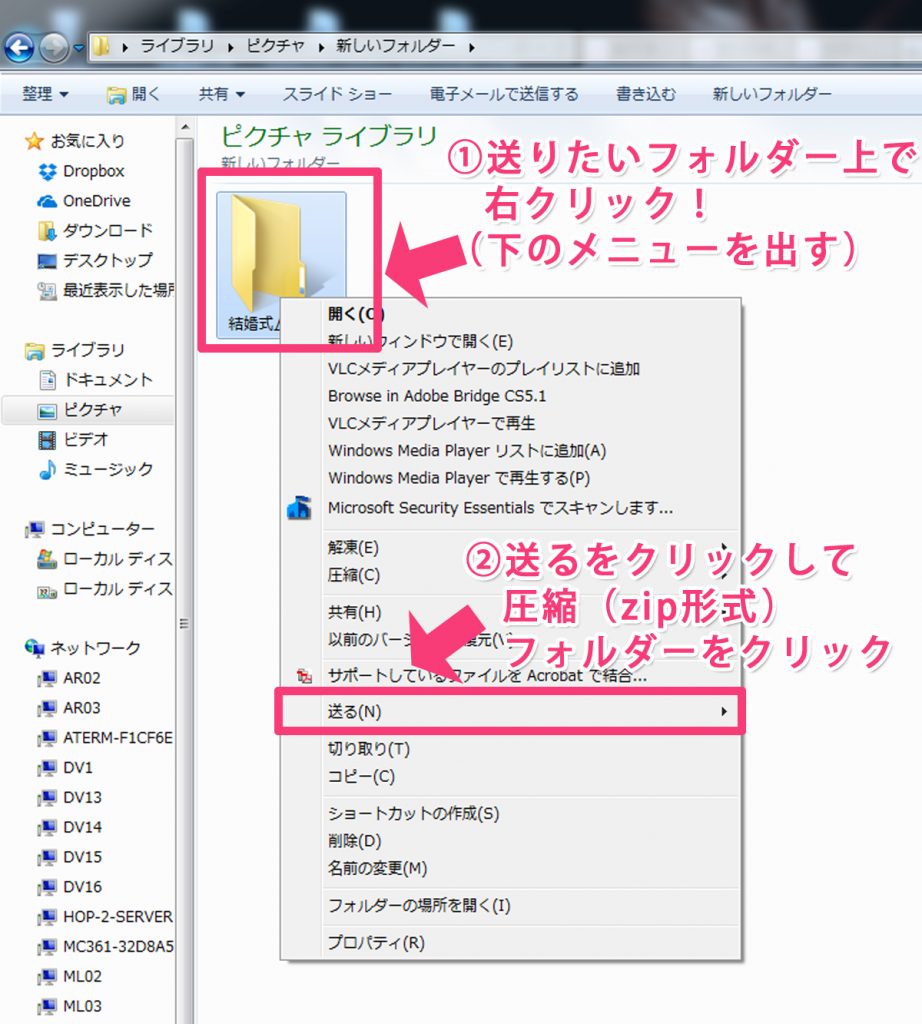This screenshot has height=1024, width=922.
Task: Click 書き込む in the toolbar
Action: pos(646,95)
